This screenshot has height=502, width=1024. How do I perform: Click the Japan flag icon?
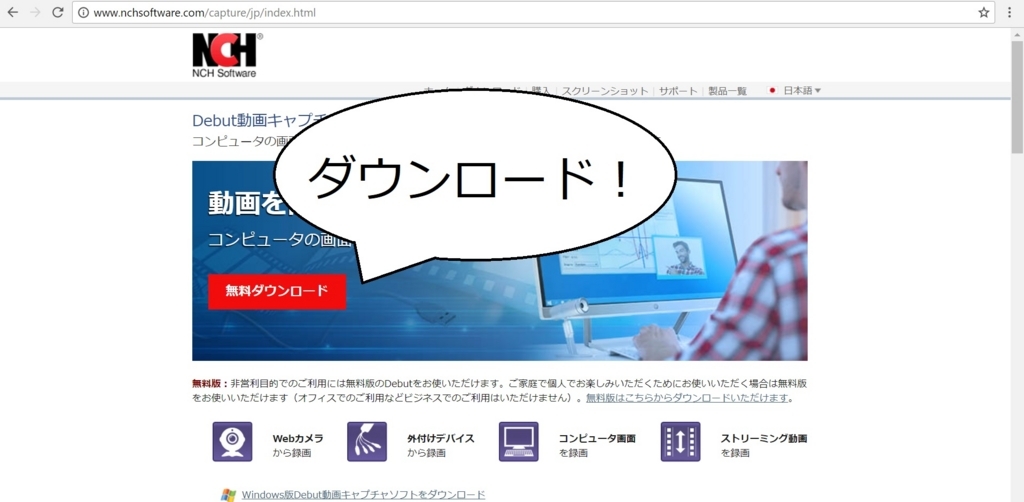773,91
